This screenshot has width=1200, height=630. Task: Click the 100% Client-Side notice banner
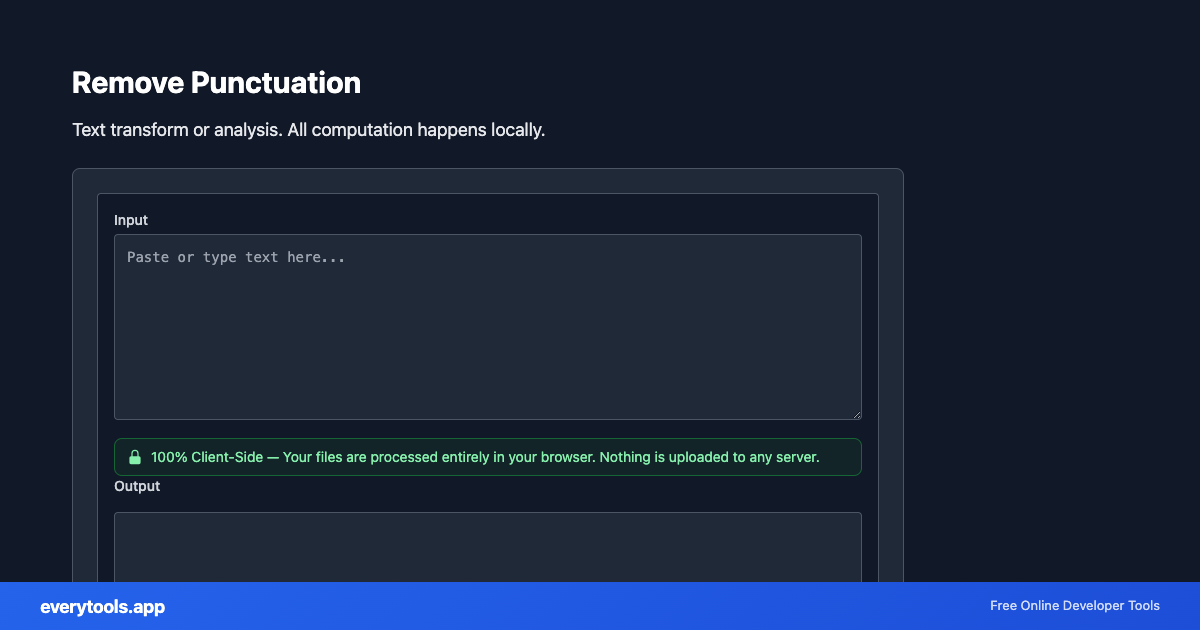click(x=487, y=457)
